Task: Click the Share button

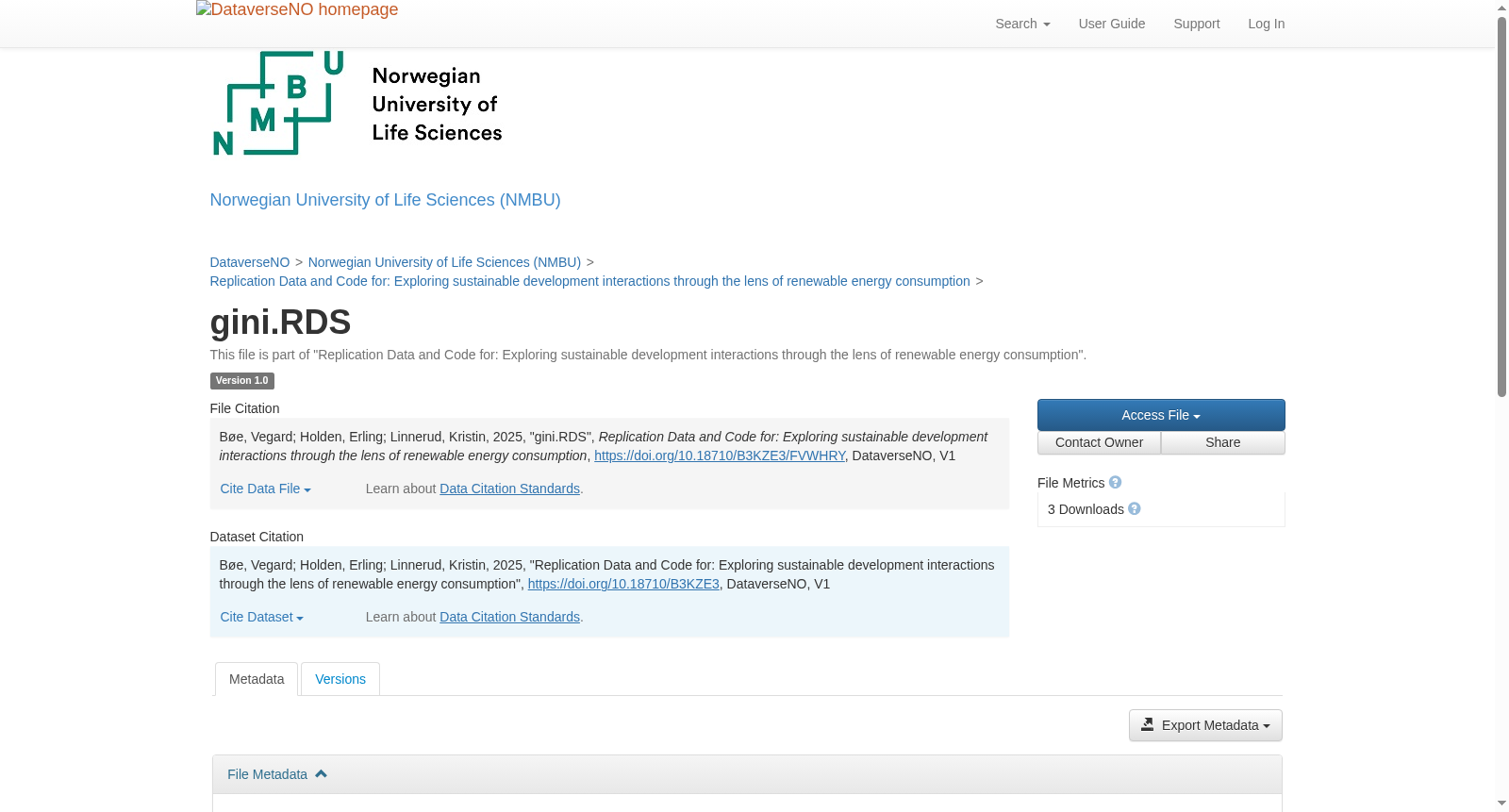Action: [1223, 442]
